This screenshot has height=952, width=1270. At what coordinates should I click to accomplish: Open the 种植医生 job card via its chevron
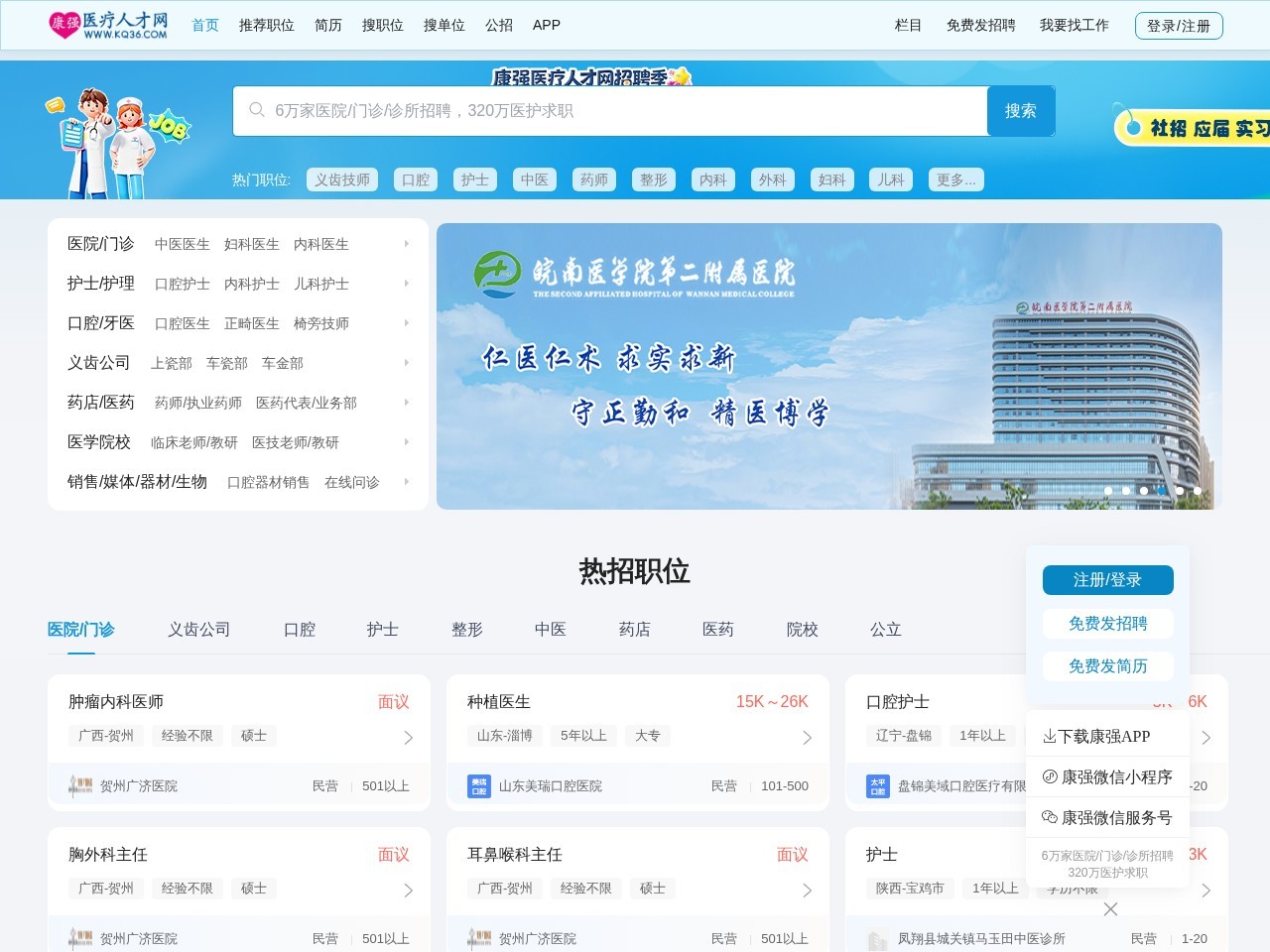[807, 738]
